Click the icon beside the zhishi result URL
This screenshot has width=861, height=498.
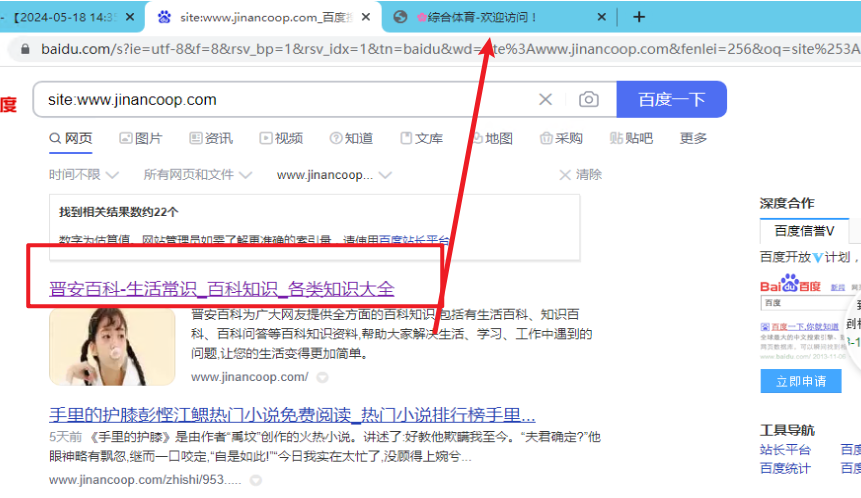tap(258, 481)
